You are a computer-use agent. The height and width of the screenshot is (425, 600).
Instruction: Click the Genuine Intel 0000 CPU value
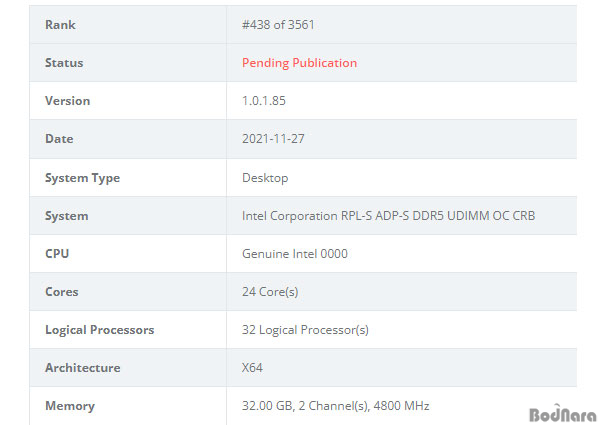click(295, 254)
